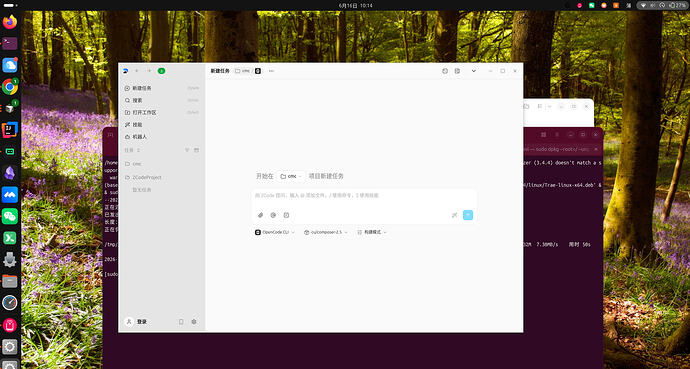Open the 构建模式 mode dropdown

[x=372, y=232]
